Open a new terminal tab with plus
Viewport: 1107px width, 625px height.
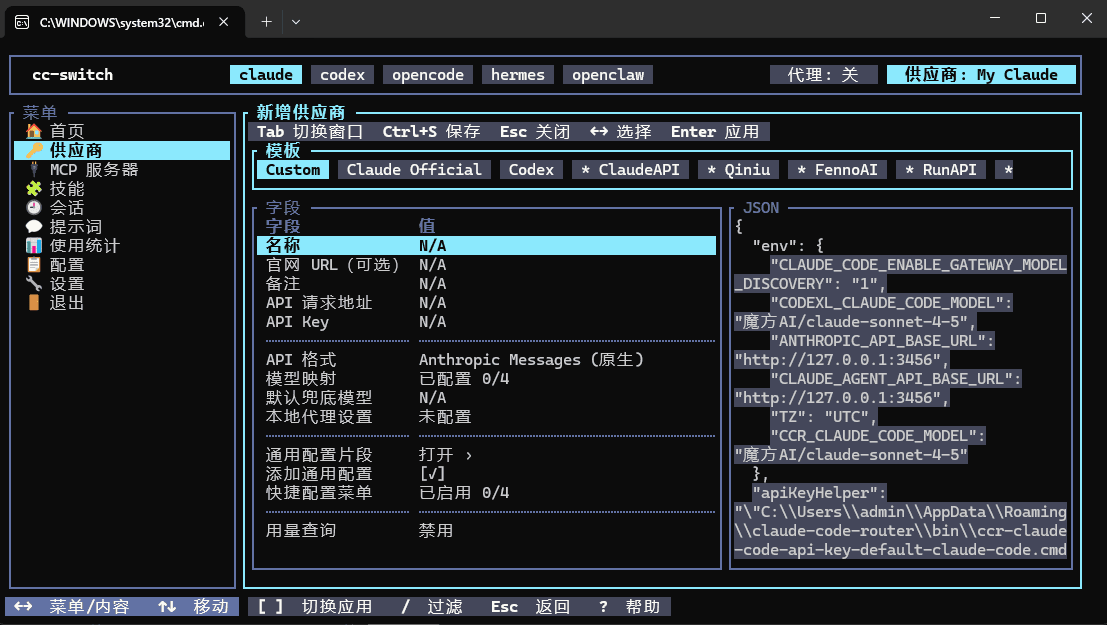(x=266, y=22)
